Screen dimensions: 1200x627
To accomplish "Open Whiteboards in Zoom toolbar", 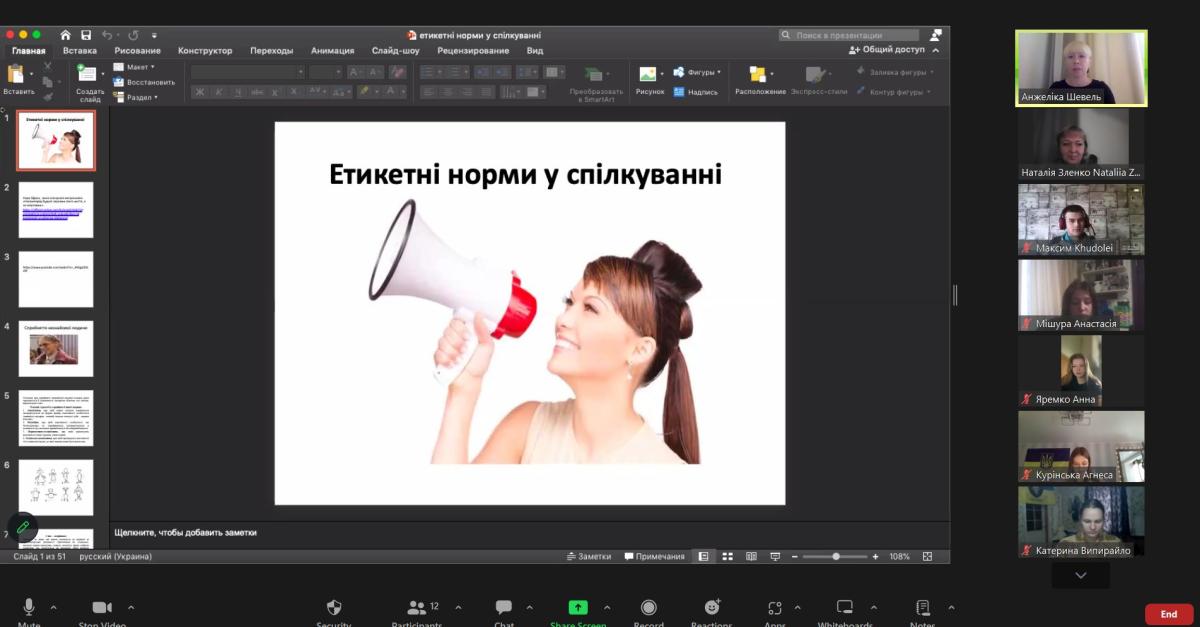I will [x=845, y=608].
